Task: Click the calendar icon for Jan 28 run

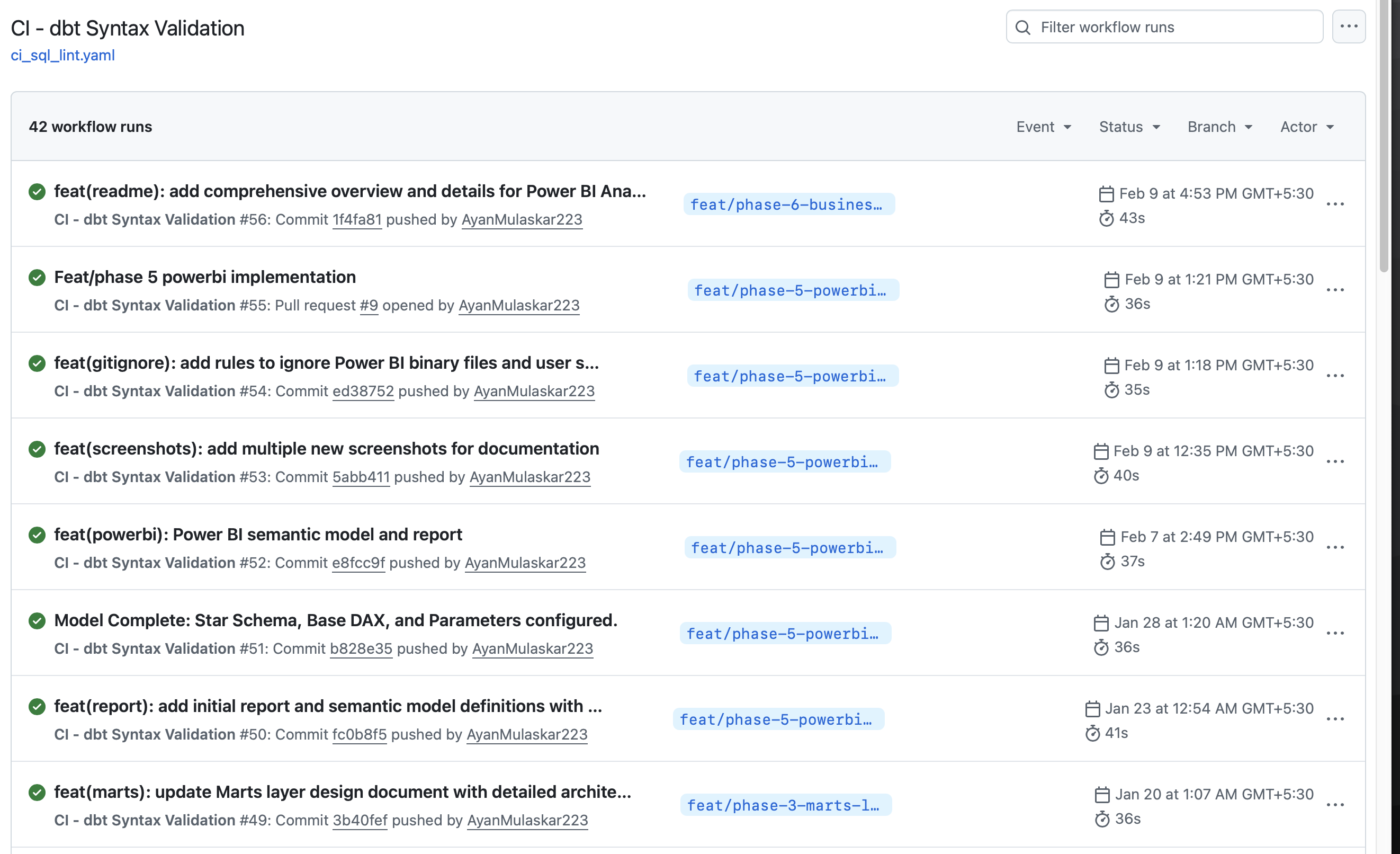Action: [x=1101, y=623]
